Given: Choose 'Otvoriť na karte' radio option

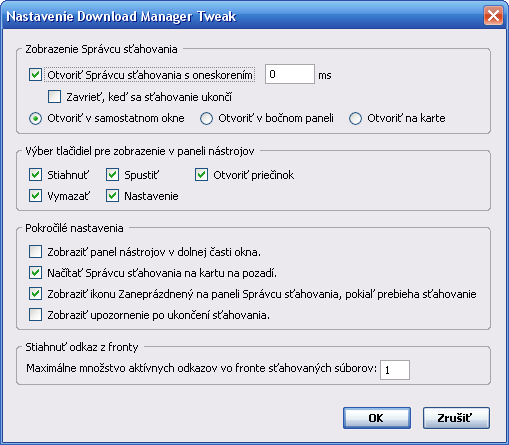Looking at the screenshot, I should (355, 119).
